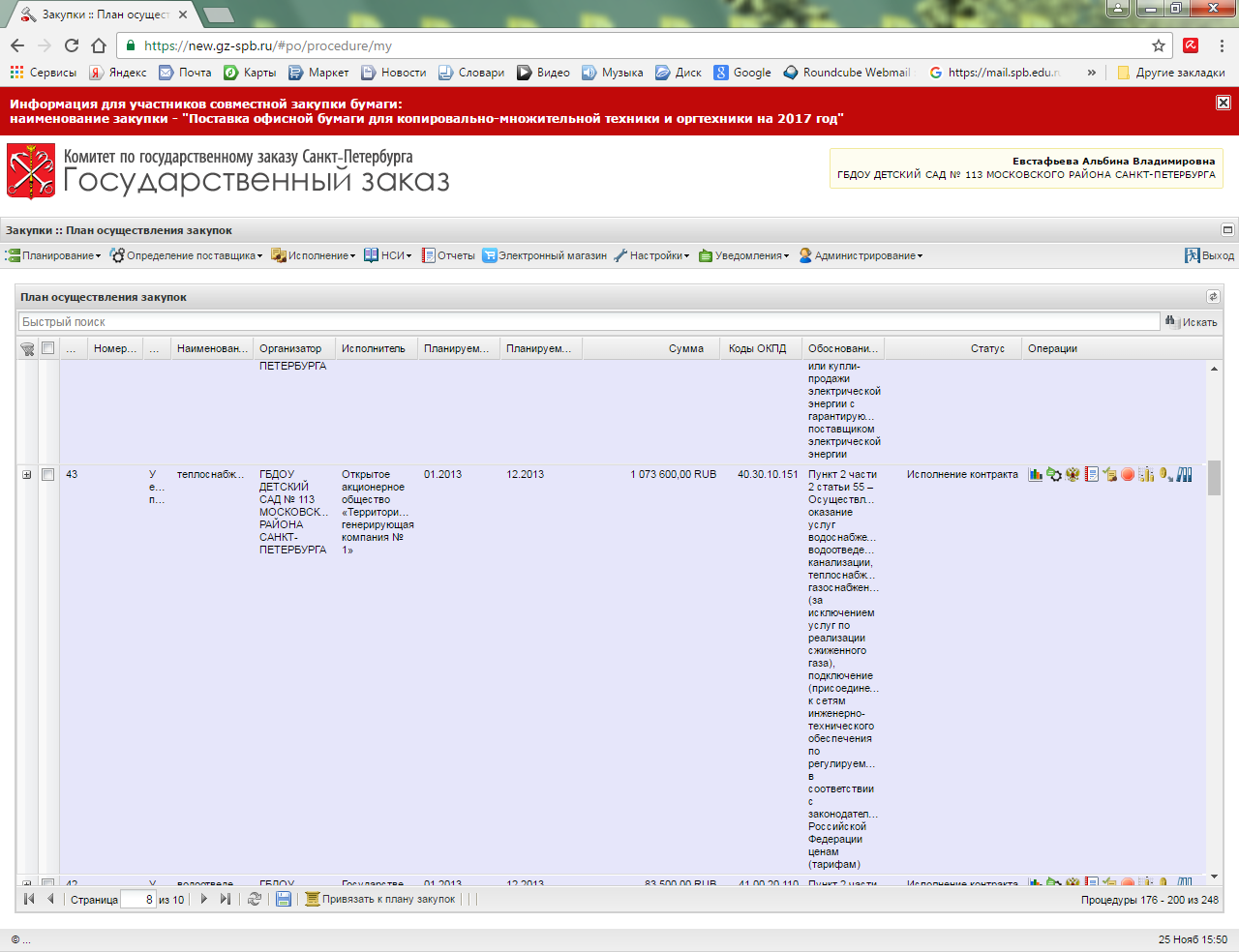Open the Определение поставщика dropdown menu

(x=186, y=255)
